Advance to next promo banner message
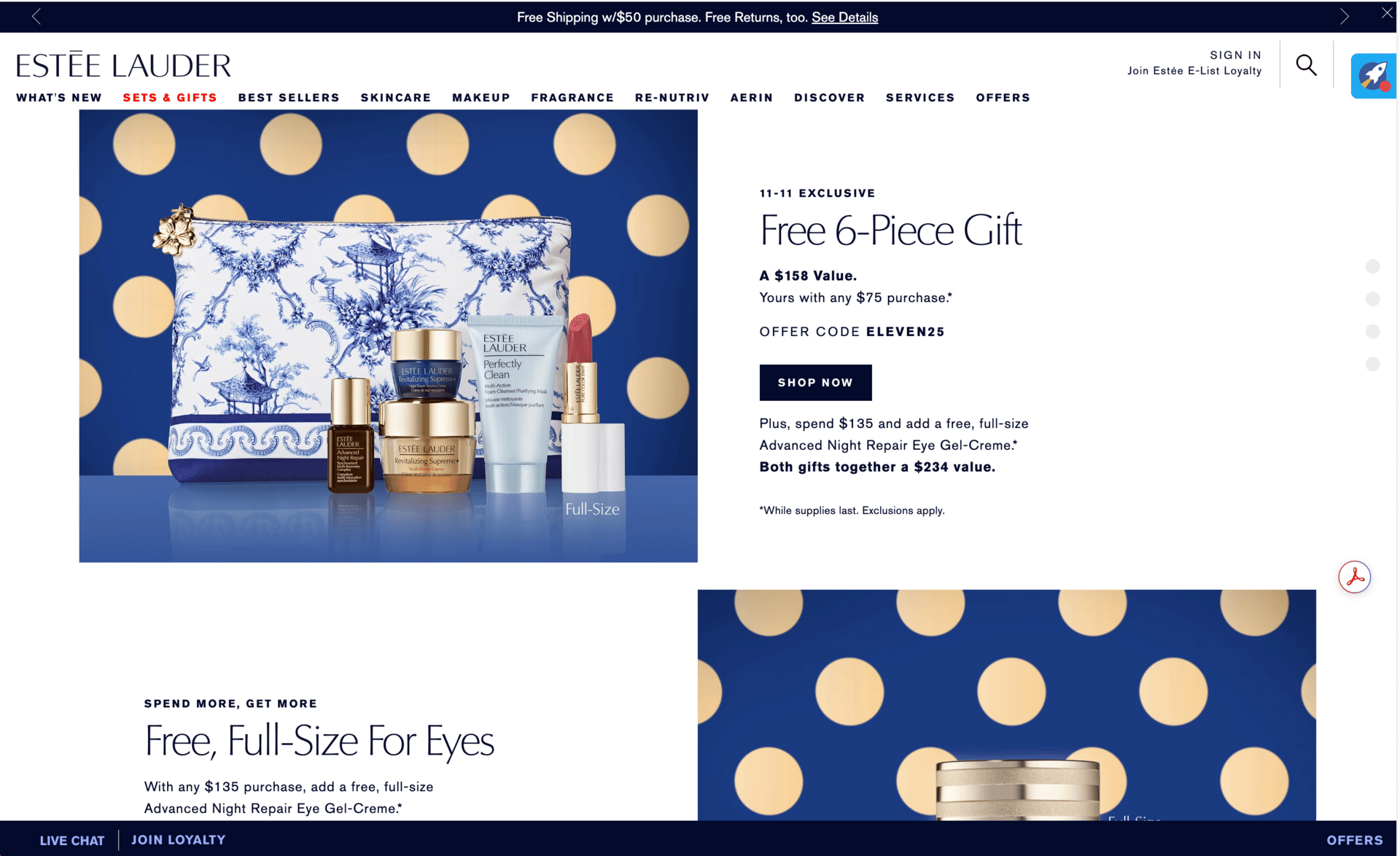Viewport: 1400px width, 856px height. click(1344, 16)
